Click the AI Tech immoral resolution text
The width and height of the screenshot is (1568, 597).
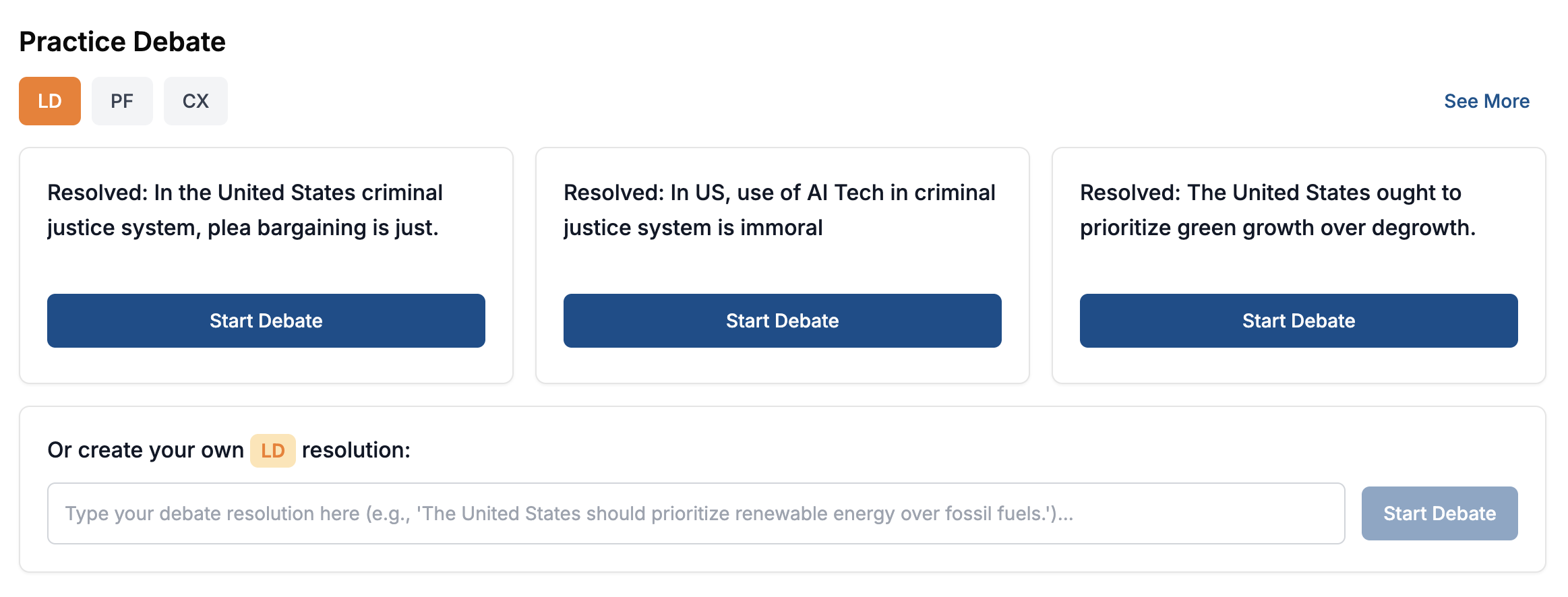(x=779, y=210)
